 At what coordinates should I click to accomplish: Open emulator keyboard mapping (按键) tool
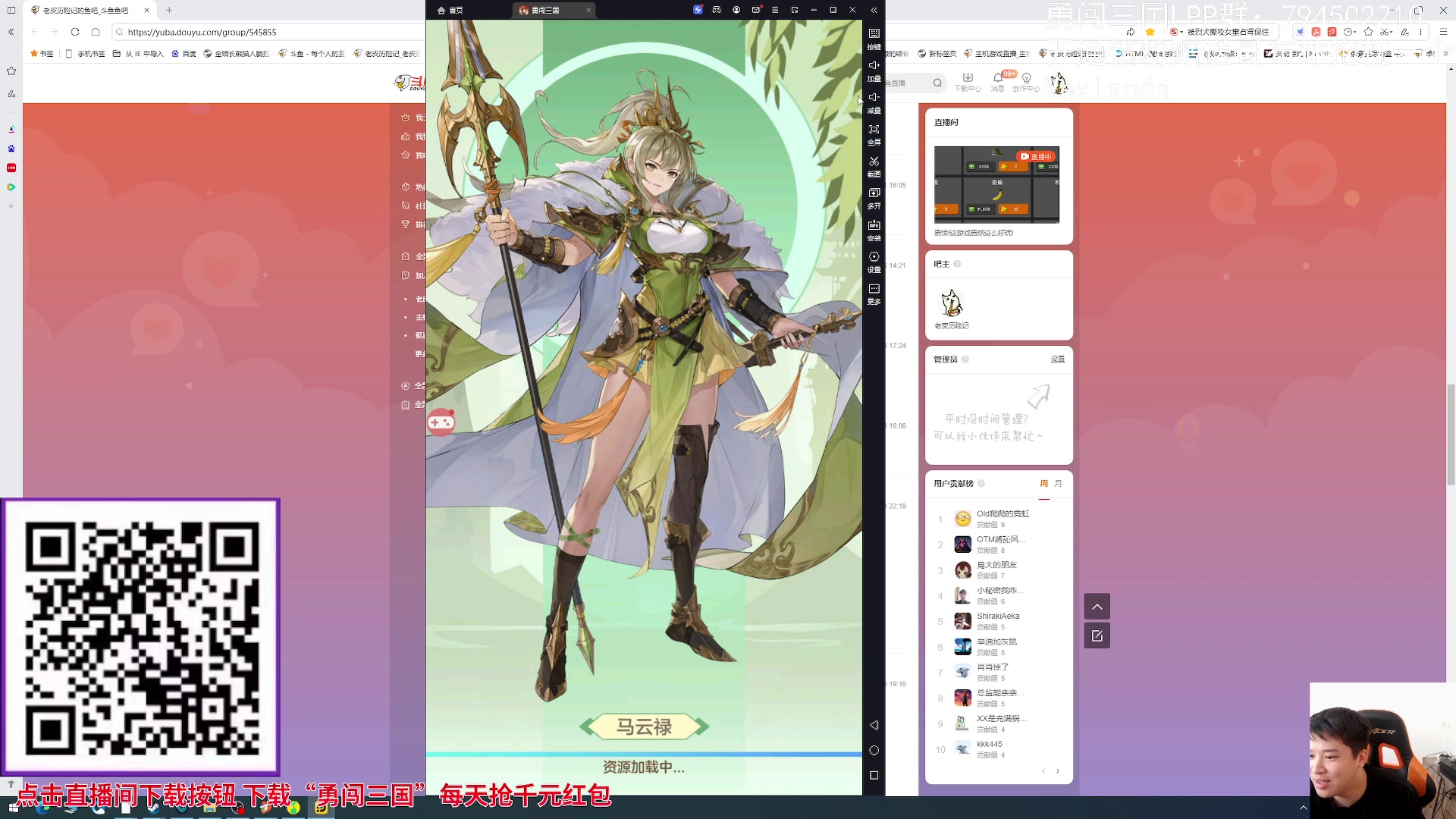point(874,38)
